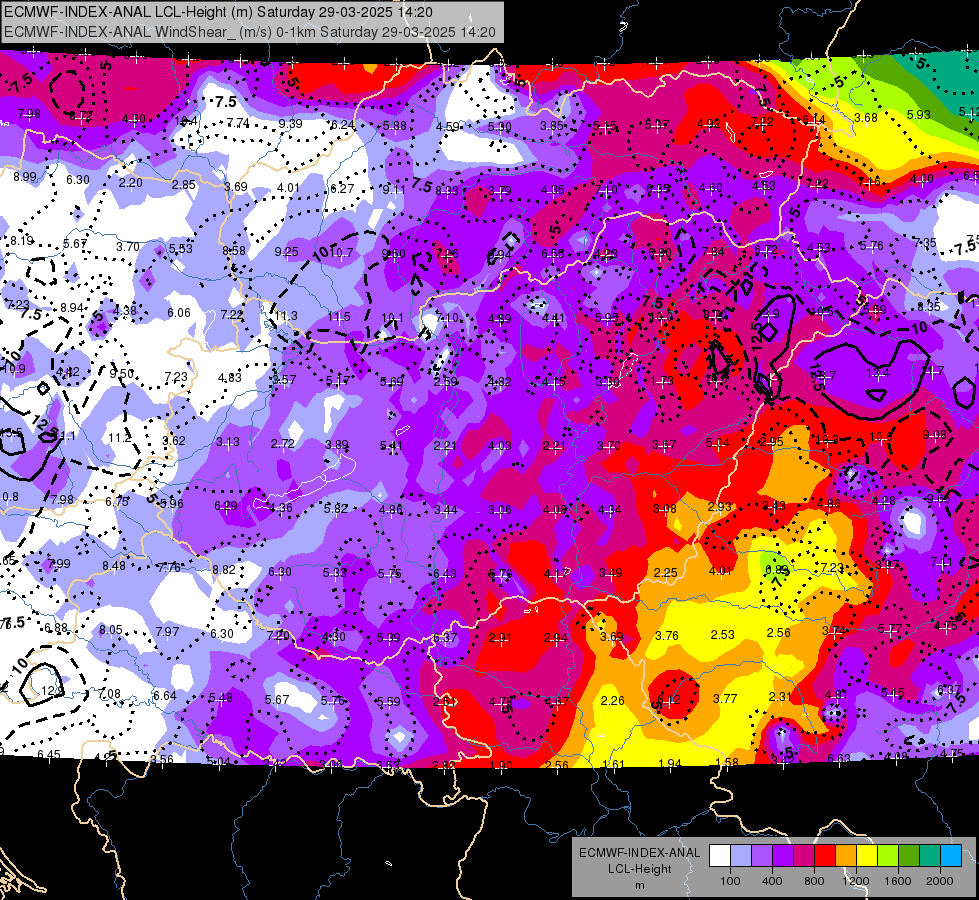Select grid value 2.72

click(x=282, y=444)
